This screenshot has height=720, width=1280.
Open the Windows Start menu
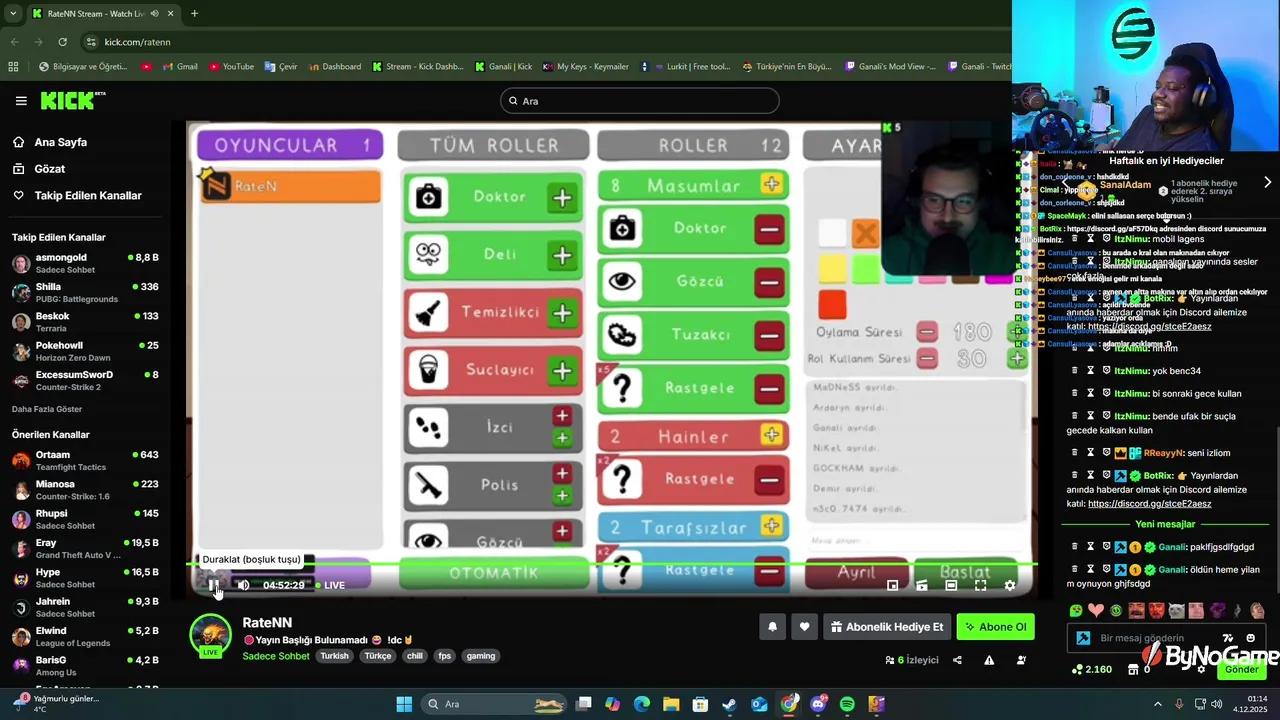tap(404, 704)
